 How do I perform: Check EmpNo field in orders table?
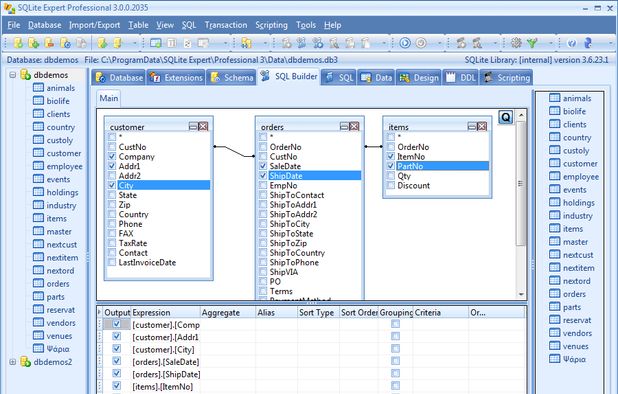click(x=263, y=185)
